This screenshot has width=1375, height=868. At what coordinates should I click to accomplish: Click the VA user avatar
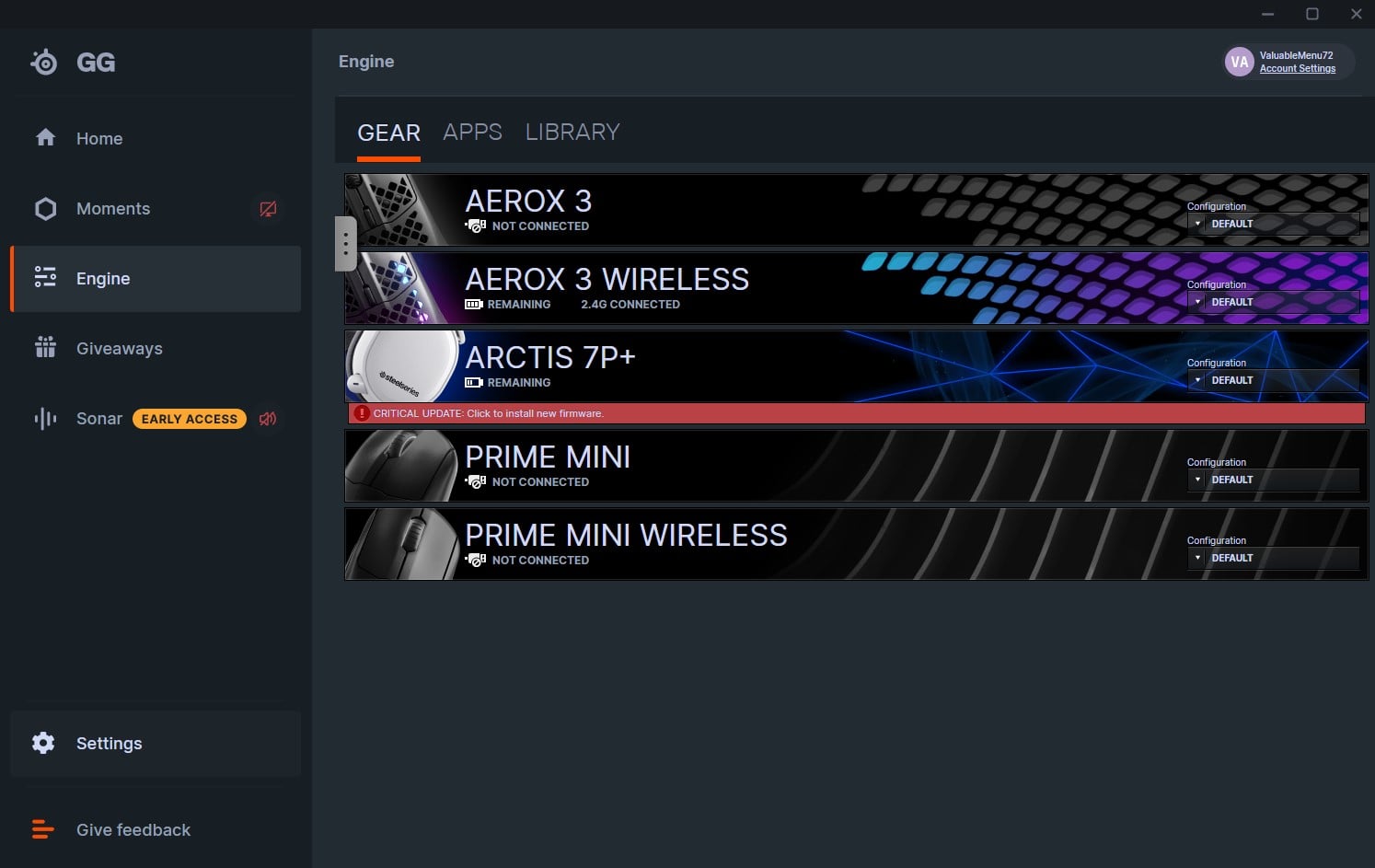tap(1240, 62)
